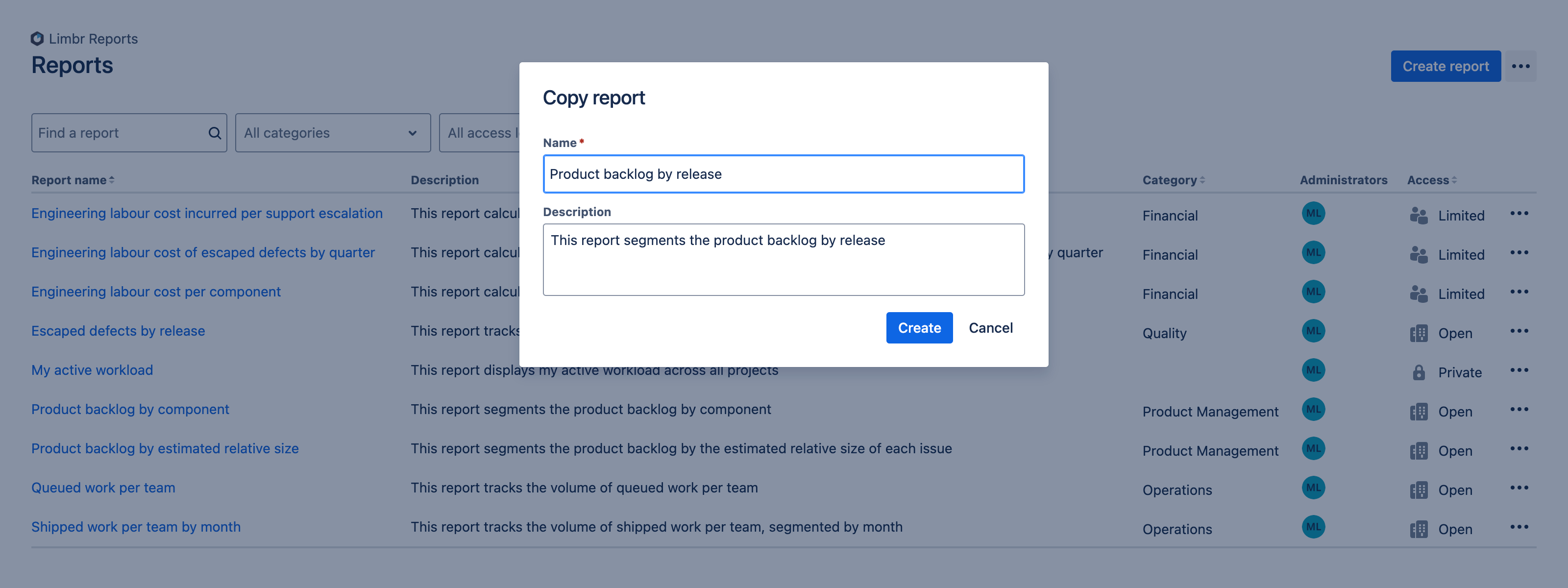Click ML avatar in My active workload row
Viewport: 1568px width, 588px height.
coord(1313,370)
